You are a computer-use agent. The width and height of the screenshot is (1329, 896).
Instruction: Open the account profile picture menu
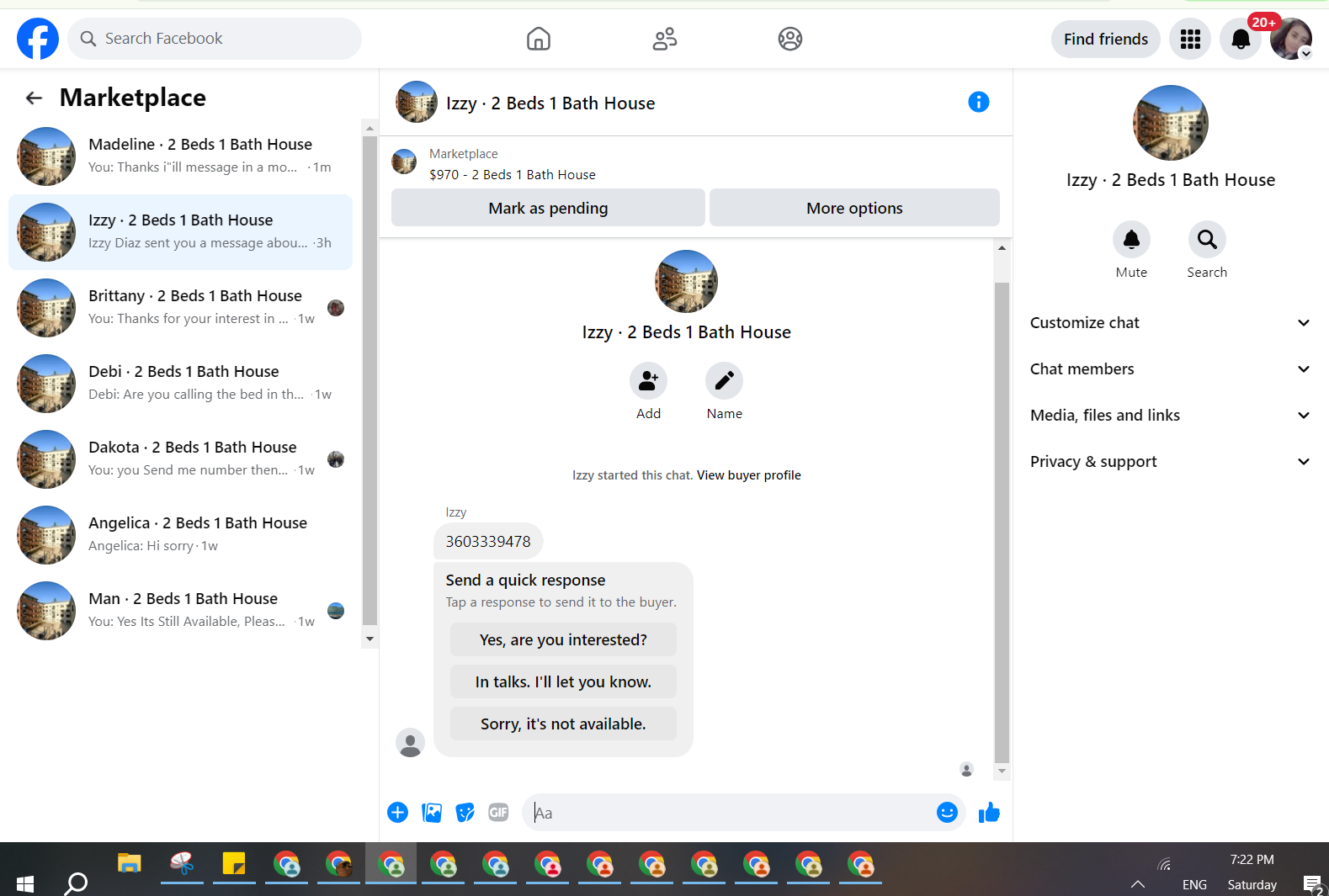pos(1291,39)
